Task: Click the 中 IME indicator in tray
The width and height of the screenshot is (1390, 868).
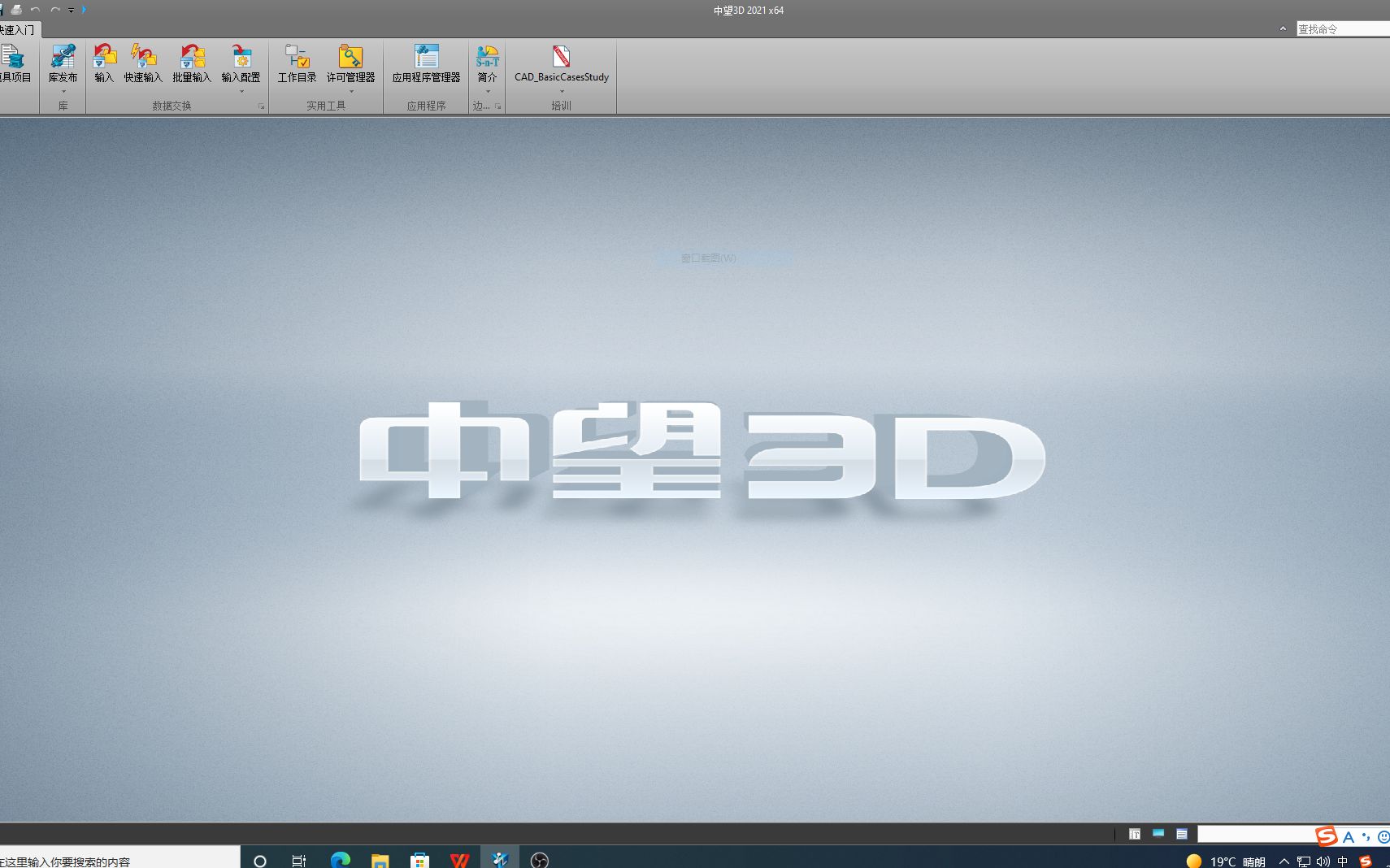Action: pyautogui.click(x=1343, y=861)
